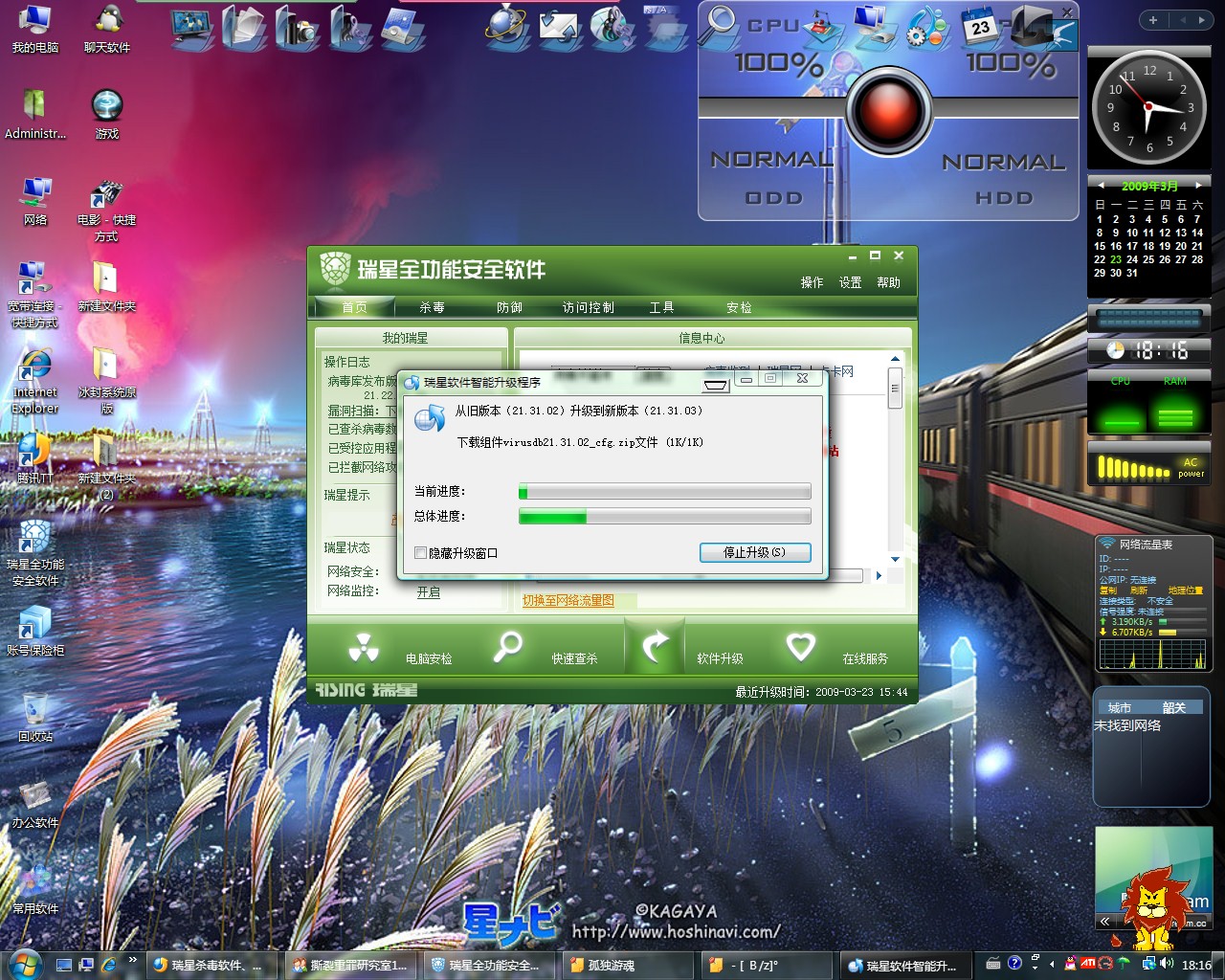Image resolution: width=1225 pixels, height=980 pixels.
Task: Click the show desktop Quick Launch icon
Action: 64,965
